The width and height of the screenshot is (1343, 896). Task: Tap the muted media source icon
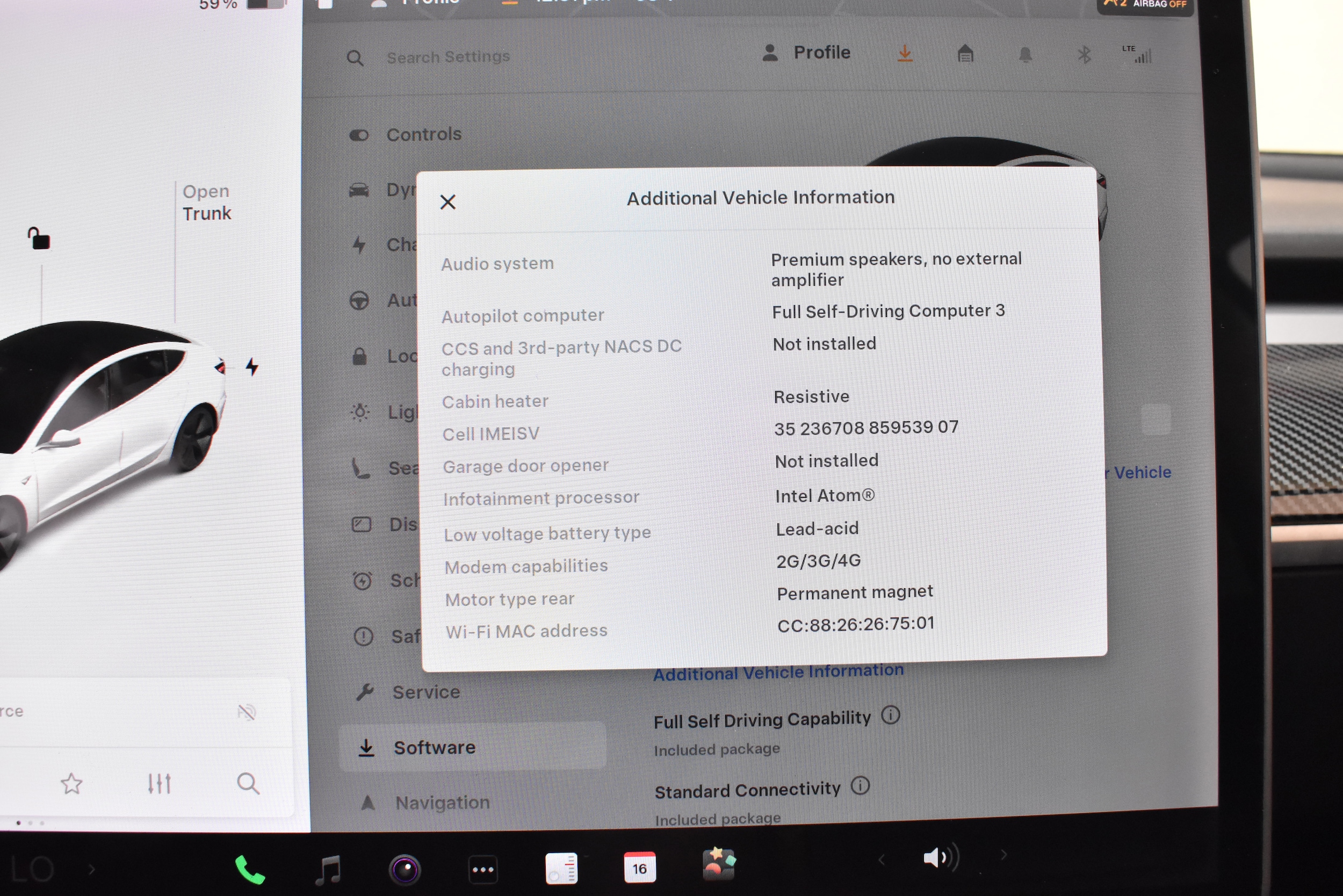[x=247, y=712]
